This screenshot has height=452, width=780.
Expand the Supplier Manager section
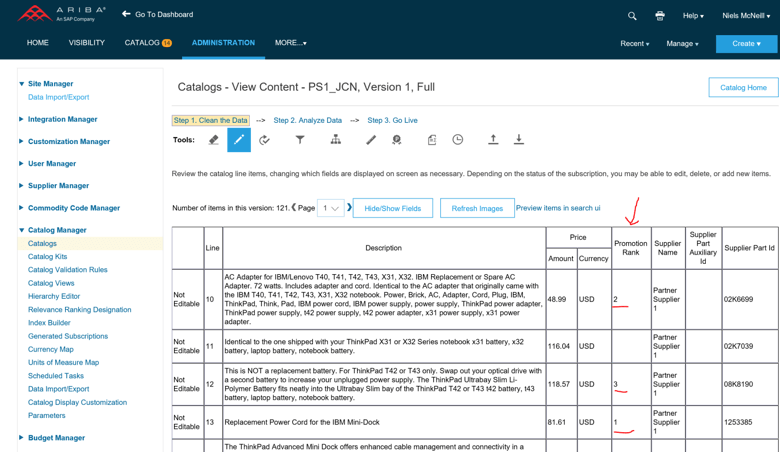[21, 185]
